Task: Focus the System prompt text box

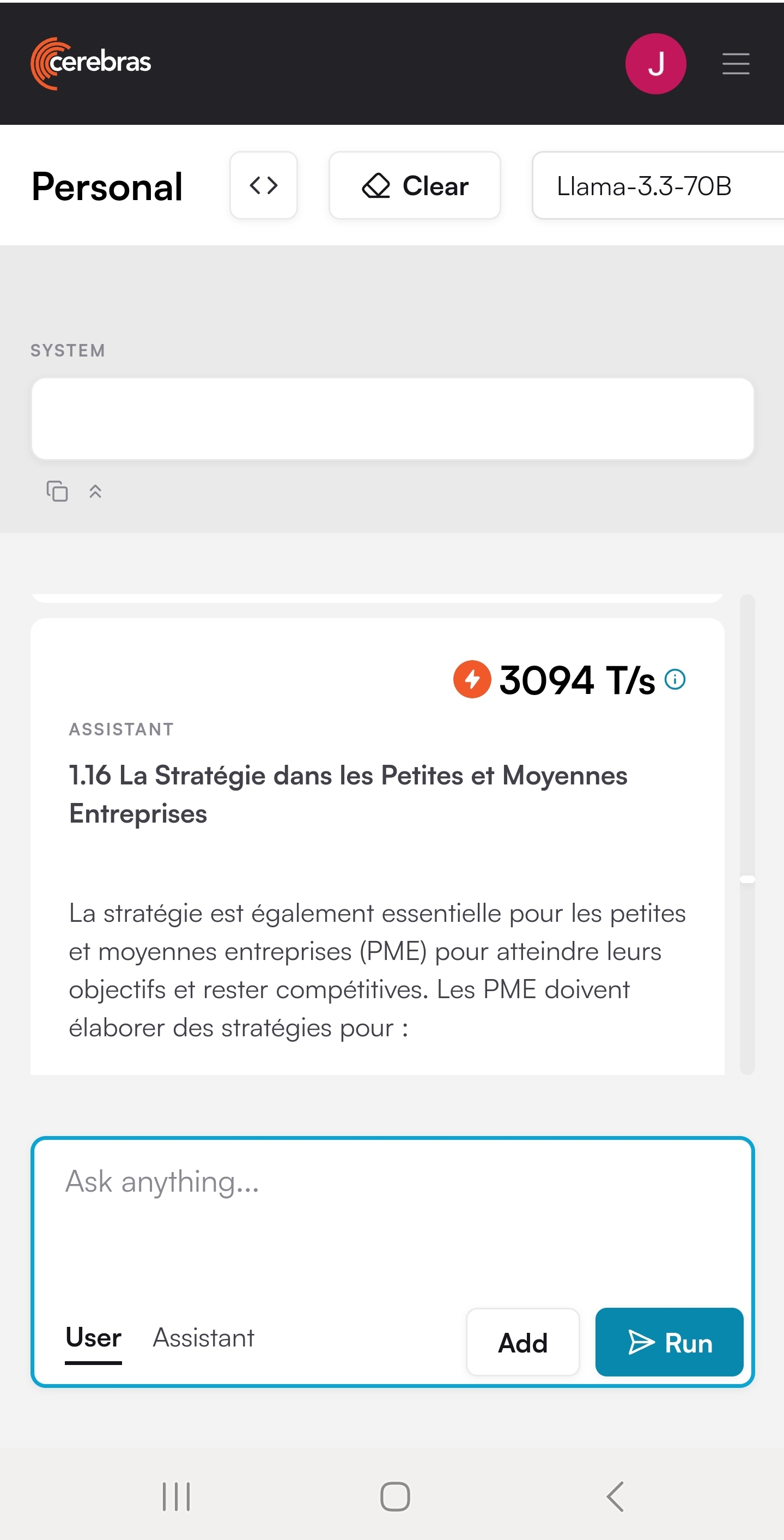Action: pyautogui.click(x=393, y=419)
